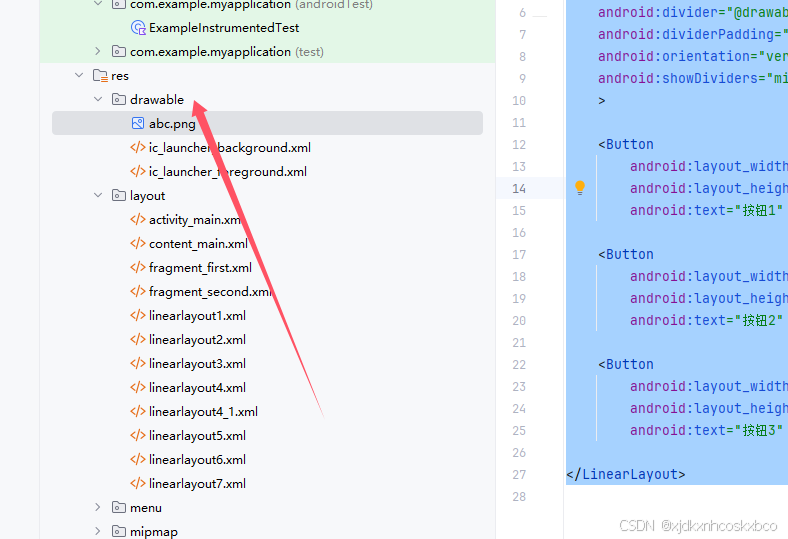Click the linearlayout2.xml file icon
The height and width of the screenshot is (539, 788).
(x=138, y=340)
